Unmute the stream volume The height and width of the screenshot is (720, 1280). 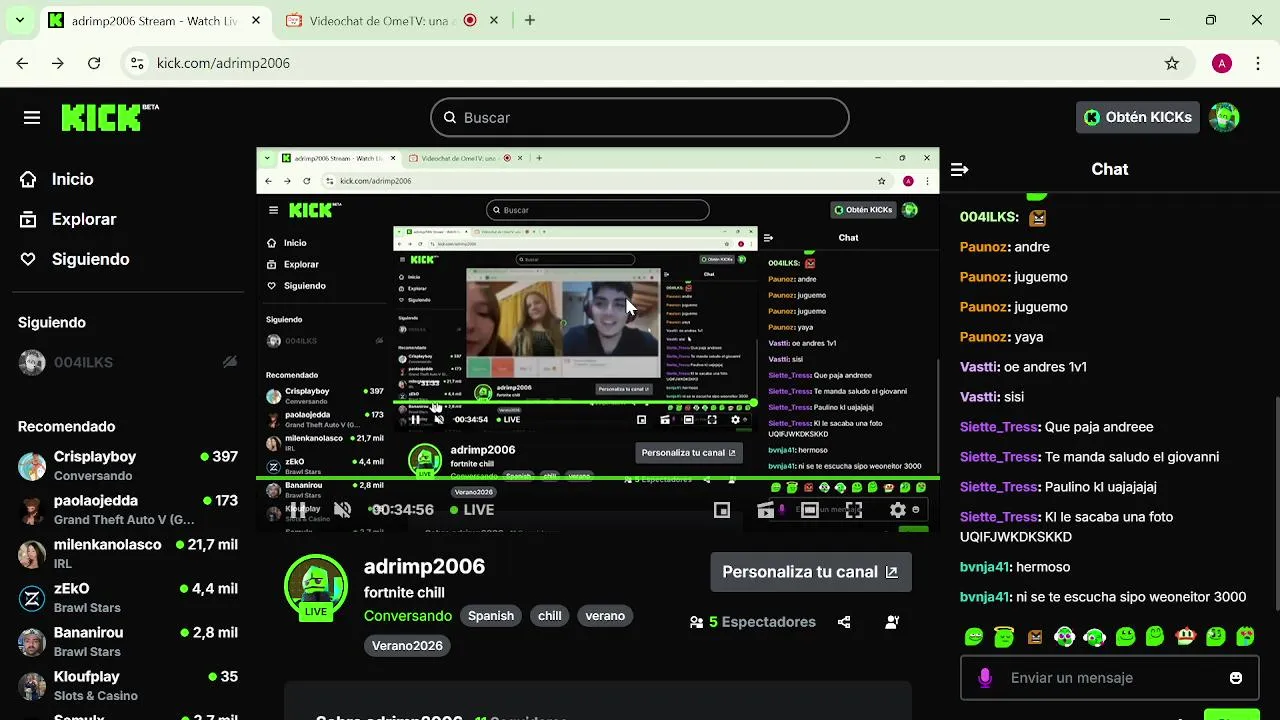[342, 510]
